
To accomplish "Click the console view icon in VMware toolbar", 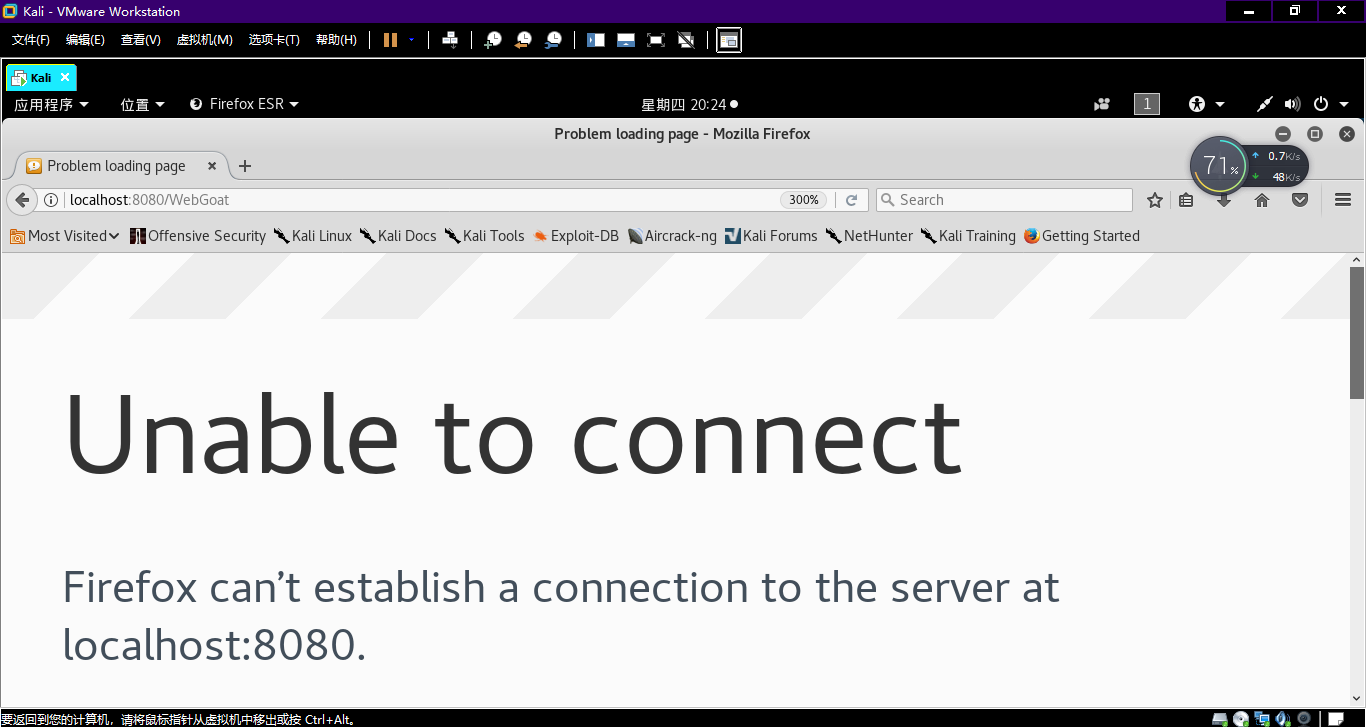I will pyautogui.click(x=729, y=40).
